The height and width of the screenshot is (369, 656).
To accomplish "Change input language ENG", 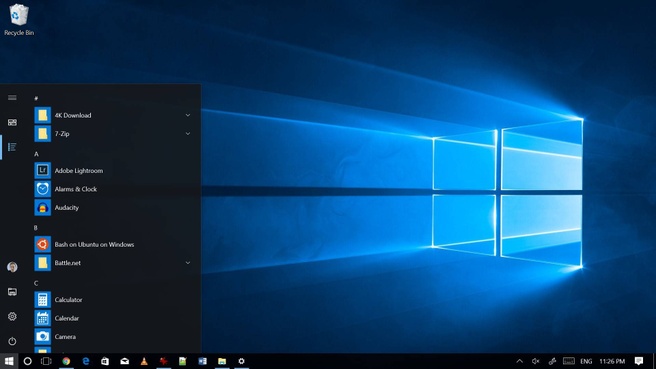I will 586,361.
